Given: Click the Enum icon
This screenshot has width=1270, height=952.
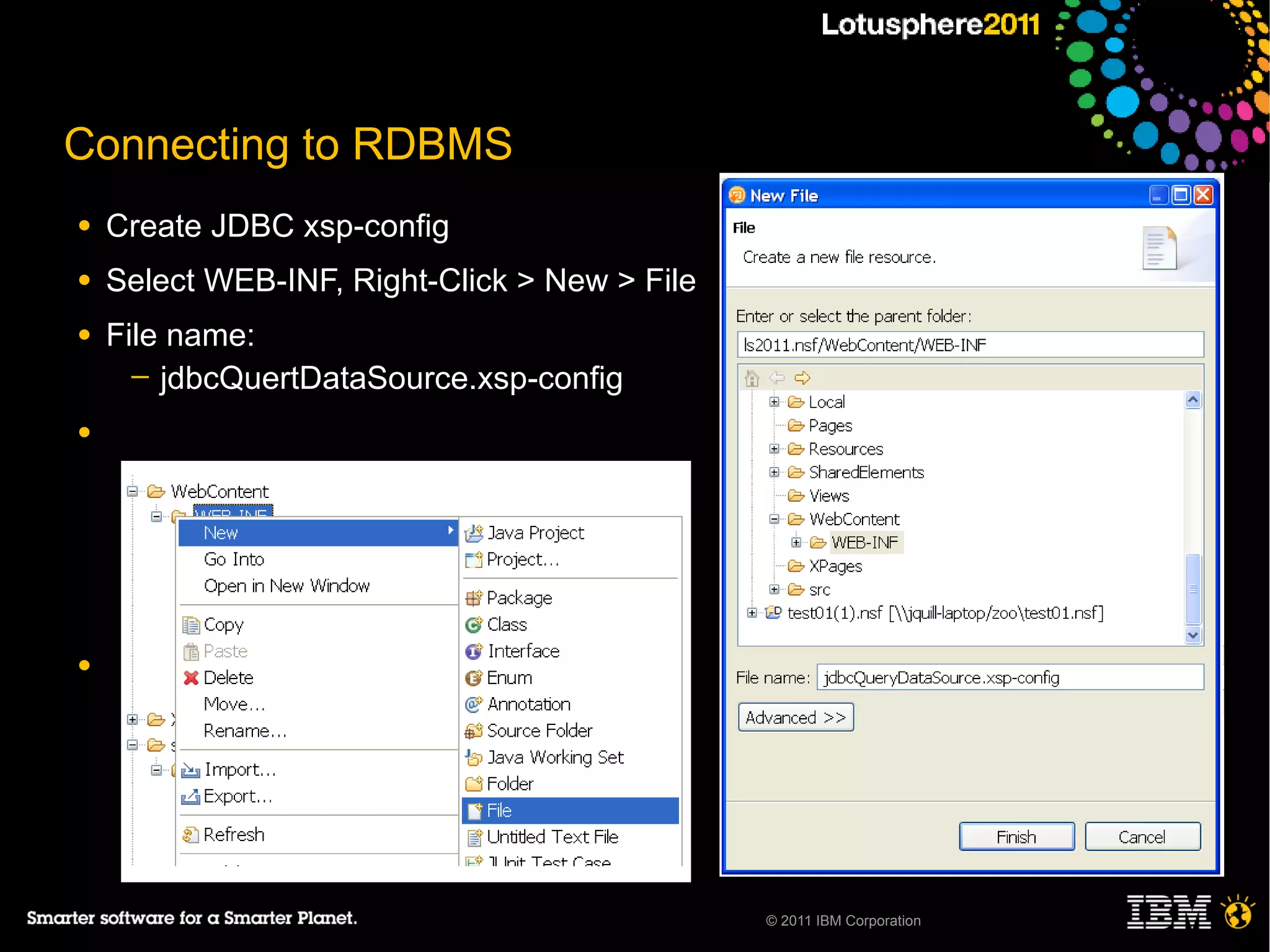Looking at the screenshot, I should 474,678.
